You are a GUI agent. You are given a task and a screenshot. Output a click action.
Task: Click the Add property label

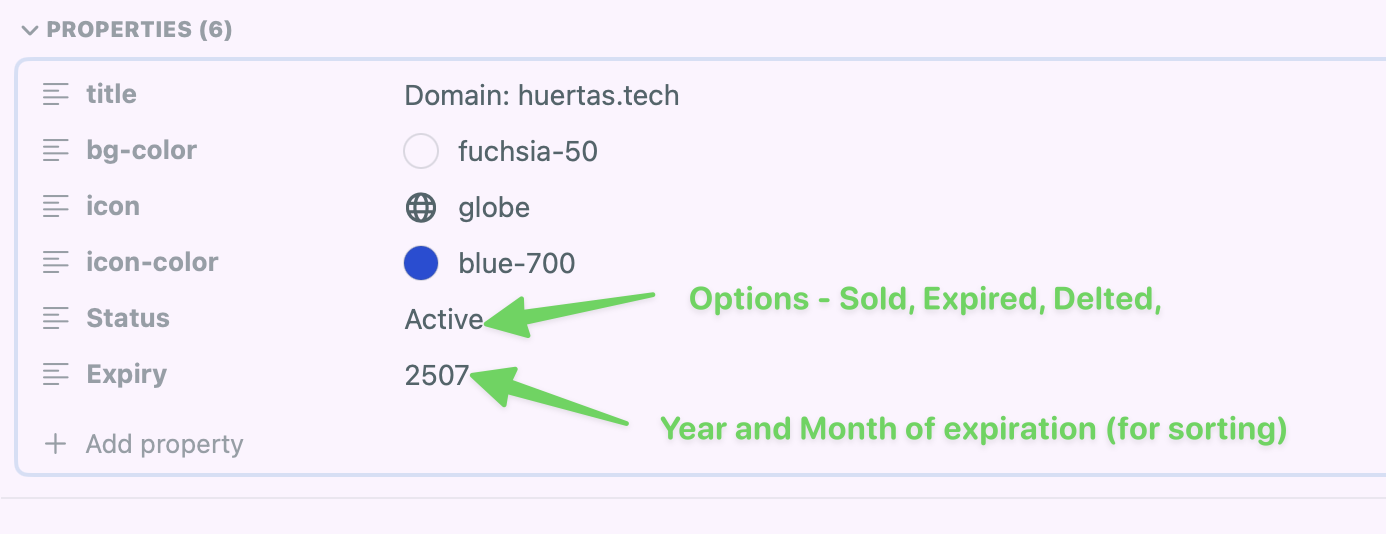[165, 444]
